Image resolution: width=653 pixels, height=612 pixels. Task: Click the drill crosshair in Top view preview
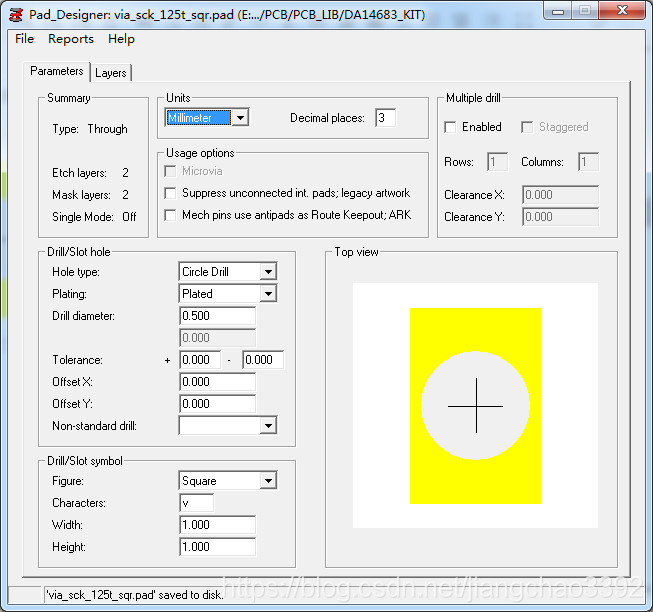[475, 405]
